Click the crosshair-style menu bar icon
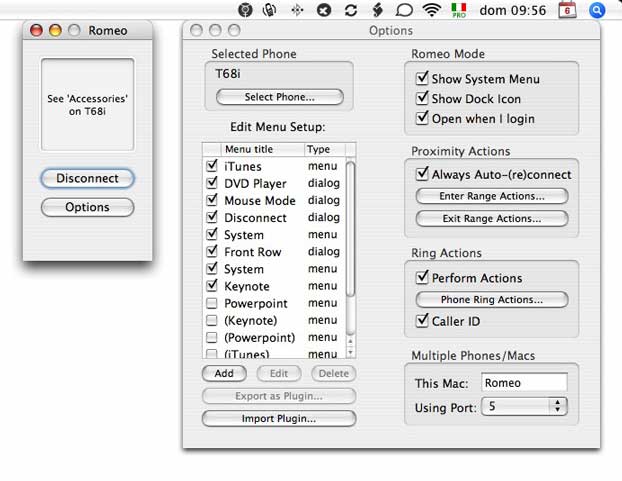The height and width of the screenshot is (481, 622). tap(297, 10)
